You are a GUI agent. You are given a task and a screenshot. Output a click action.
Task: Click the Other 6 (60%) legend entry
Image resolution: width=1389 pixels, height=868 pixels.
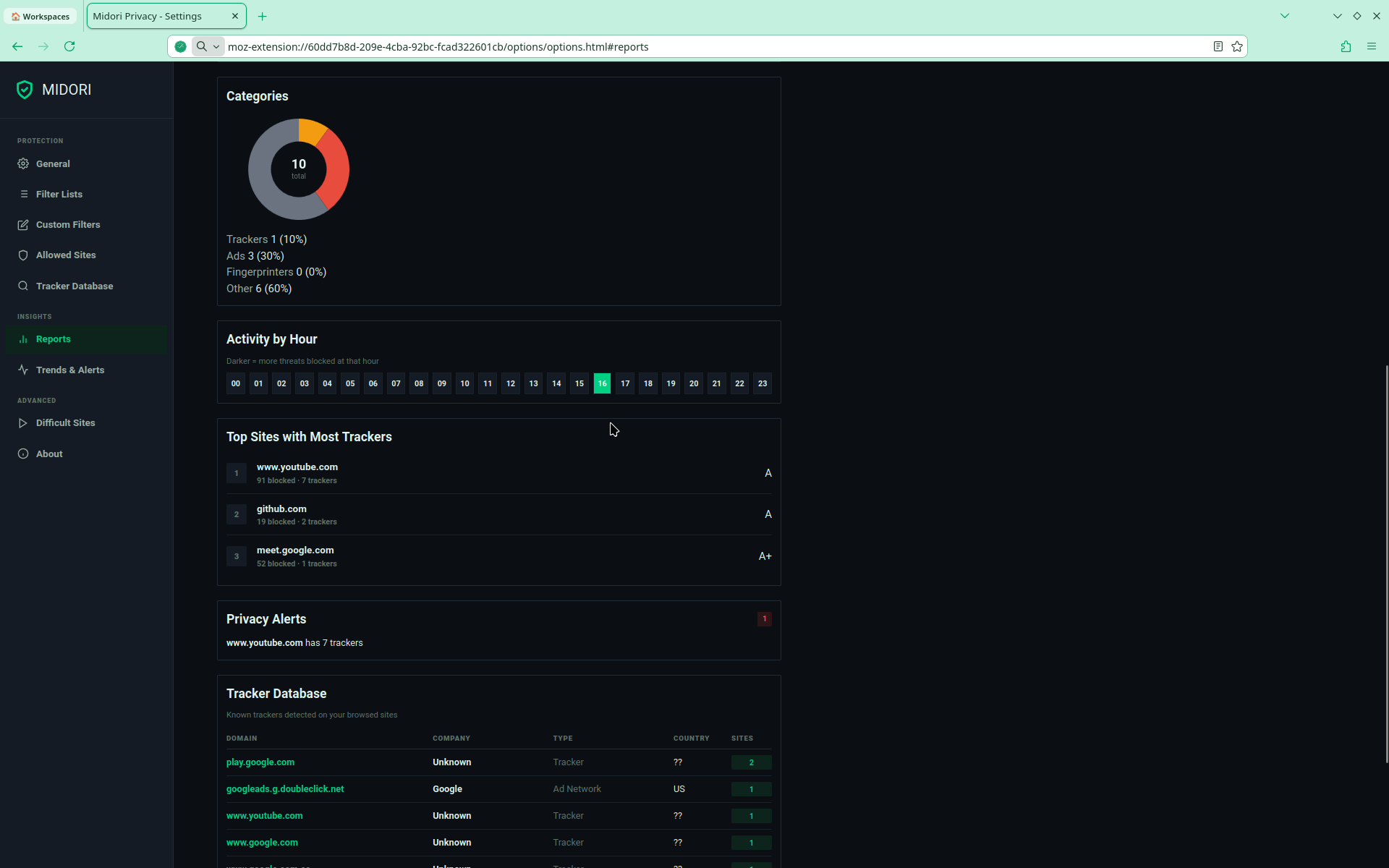(259, 289)
